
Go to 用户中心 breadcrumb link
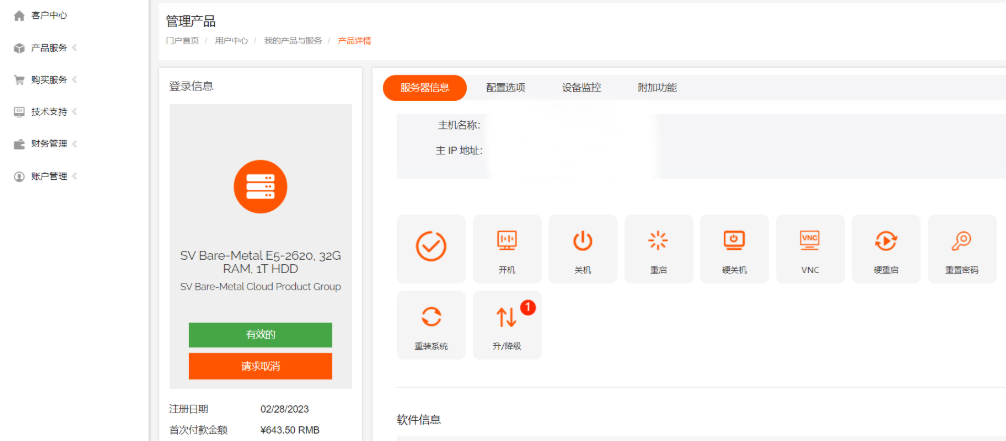tap(232, 40)
